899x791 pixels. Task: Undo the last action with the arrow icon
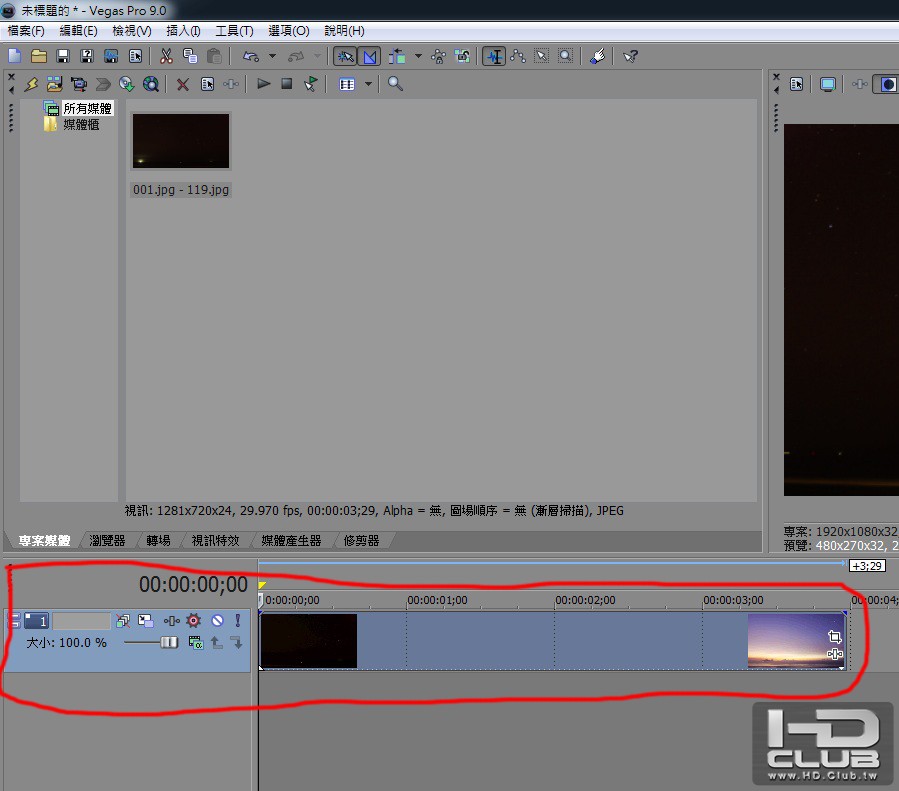(x=251, y=56)
